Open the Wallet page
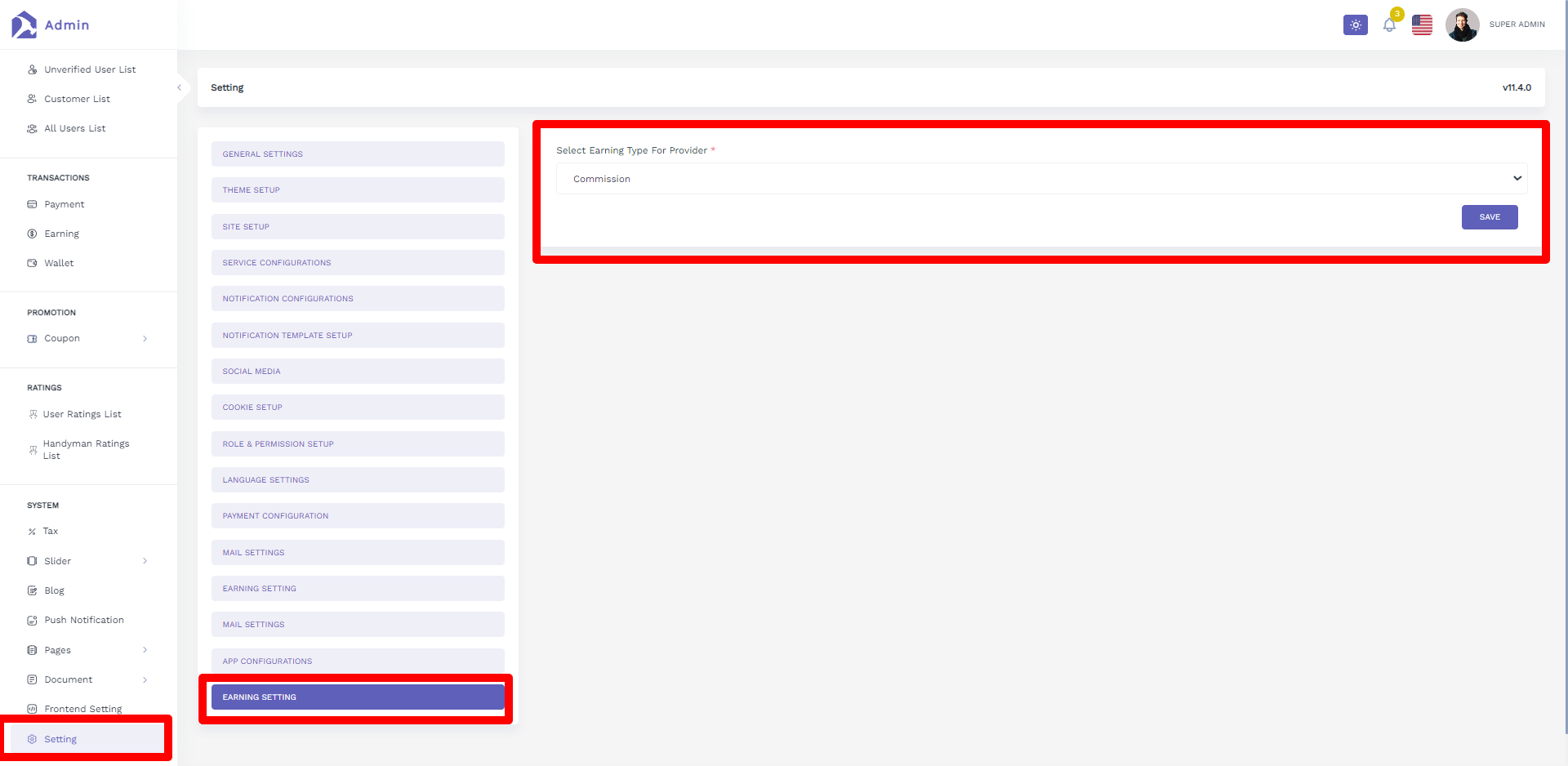Viewport: 1568px width, 766px height. pyautogui.click(x=59, y=263)
